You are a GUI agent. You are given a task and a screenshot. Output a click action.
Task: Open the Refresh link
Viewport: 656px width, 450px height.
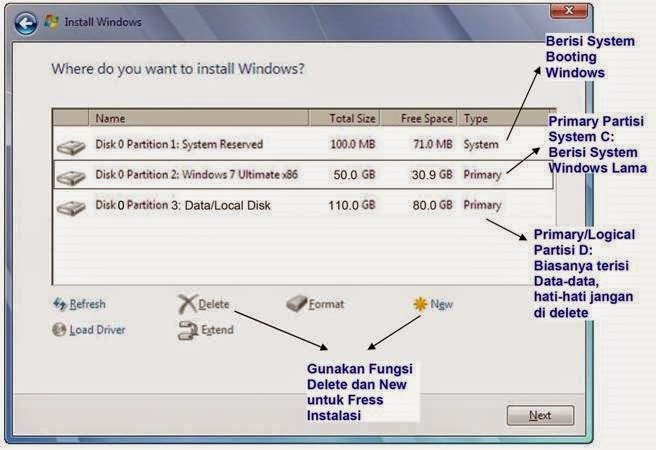87,304
